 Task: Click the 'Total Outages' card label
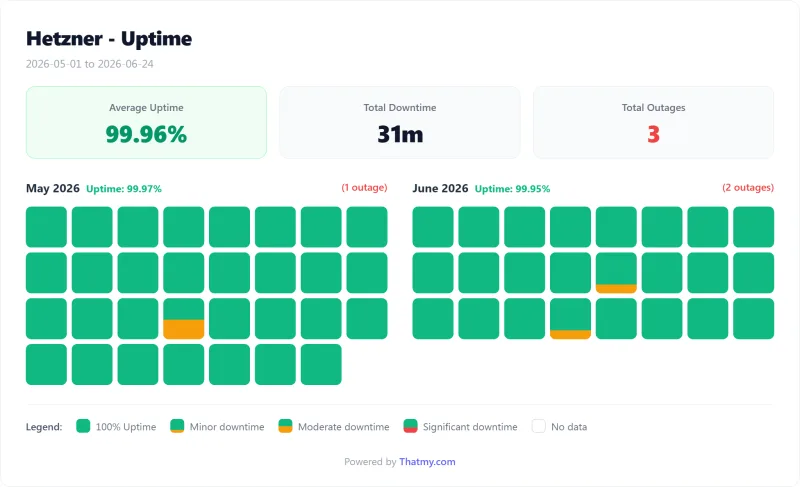coord(654,108)
